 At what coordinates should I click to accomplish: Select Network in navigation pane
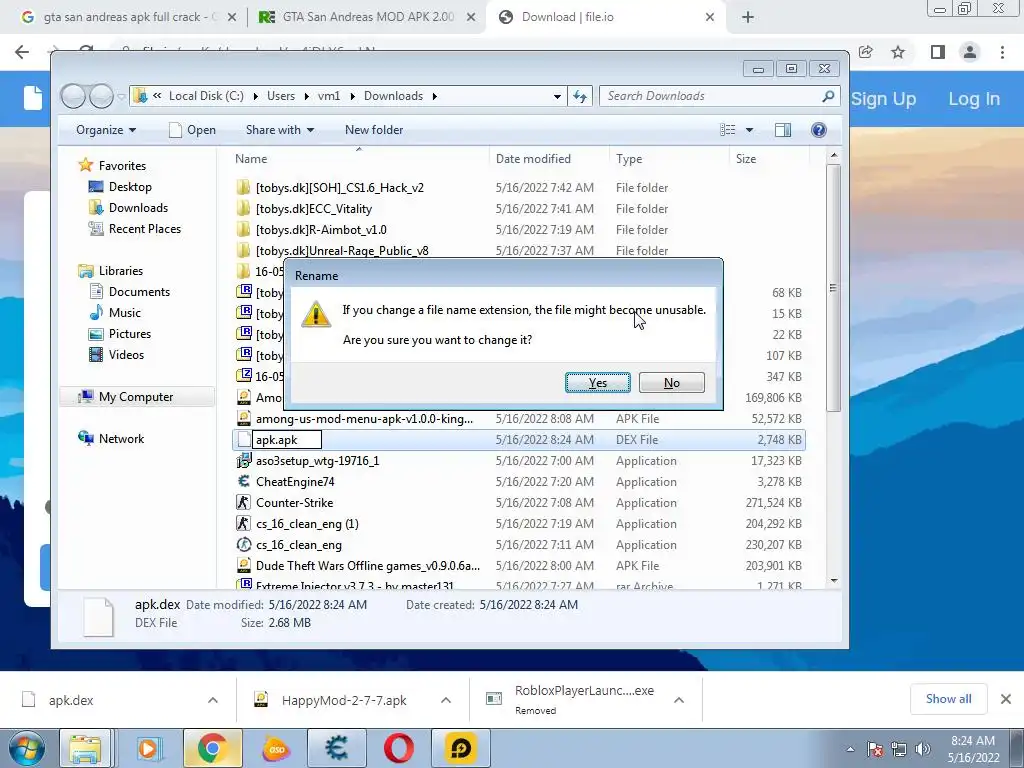click(121, 438)
